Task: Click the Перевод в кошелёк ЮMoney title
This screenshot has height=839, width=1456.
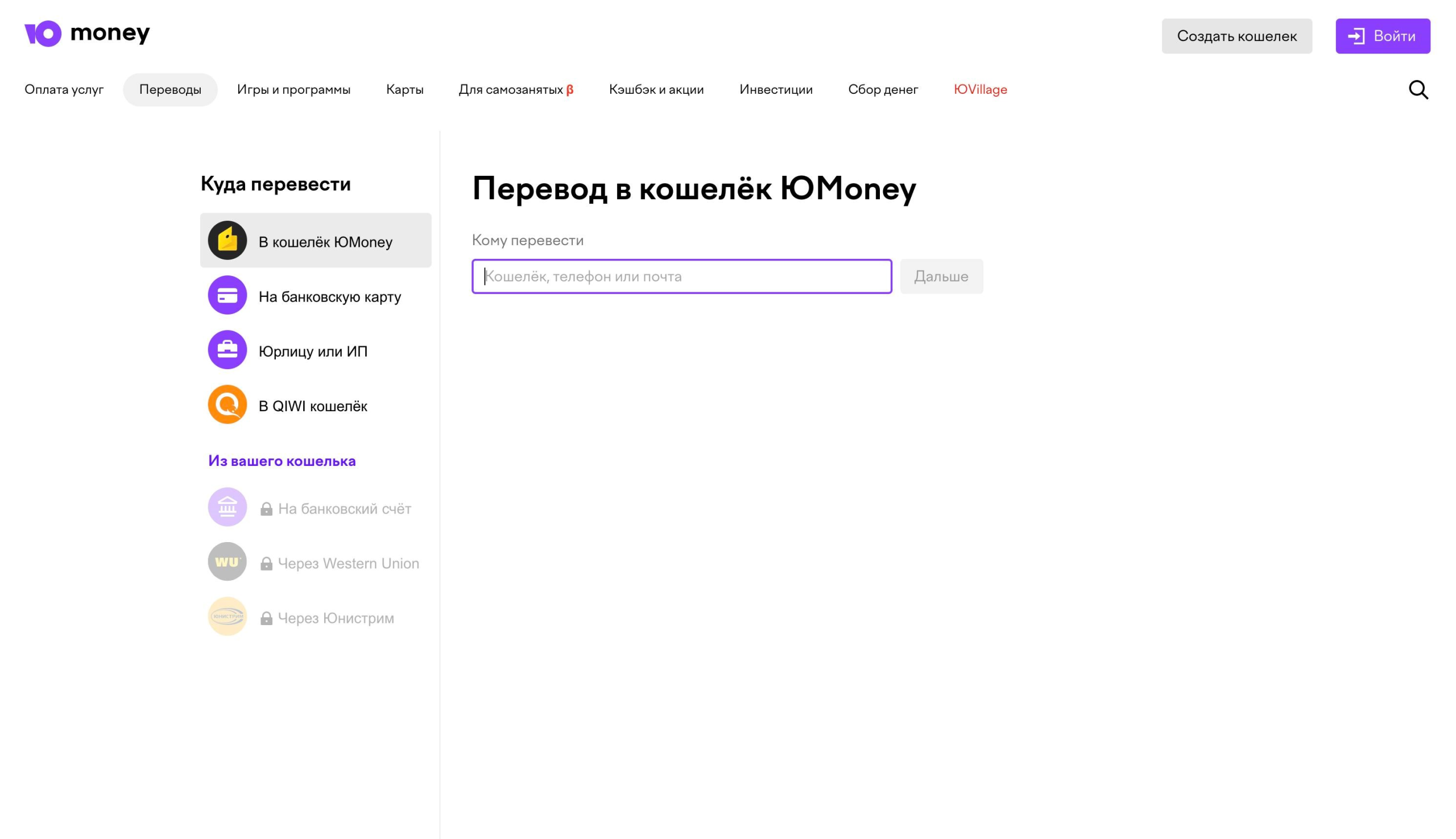Action: 694,188
